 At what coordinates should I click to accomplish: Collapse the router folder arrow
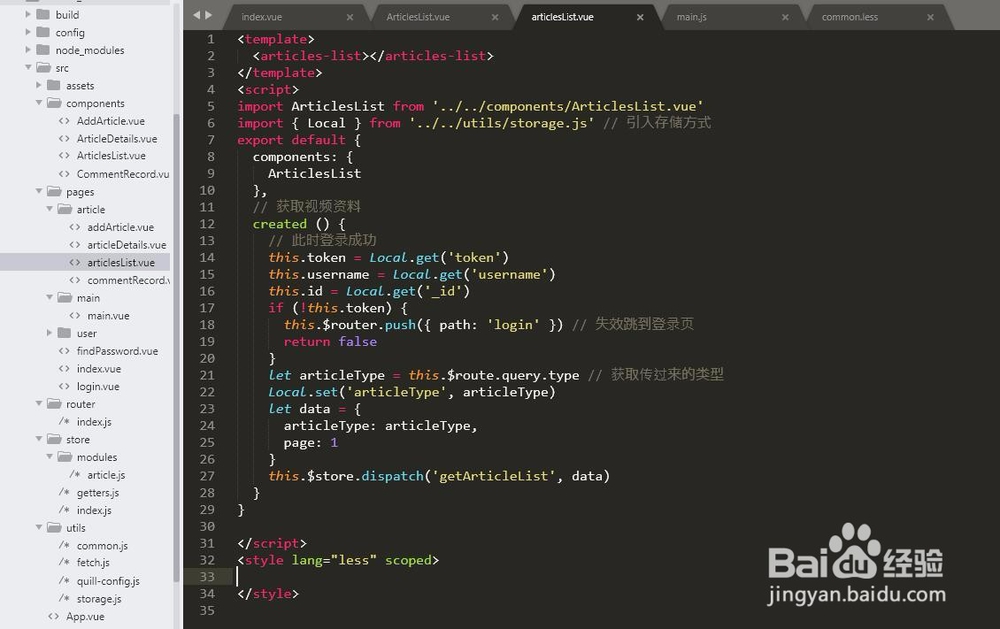pos(38,404)
